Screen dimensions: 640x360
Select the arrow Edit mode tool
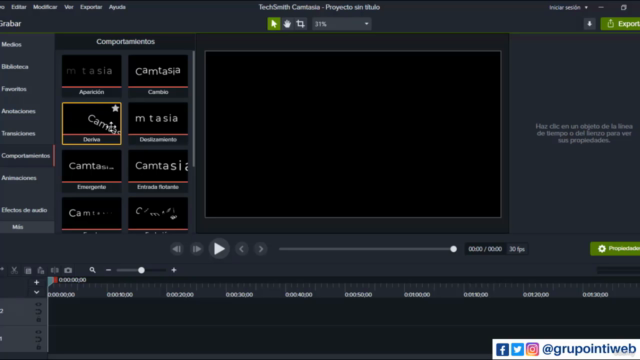[x=273, y=24]
